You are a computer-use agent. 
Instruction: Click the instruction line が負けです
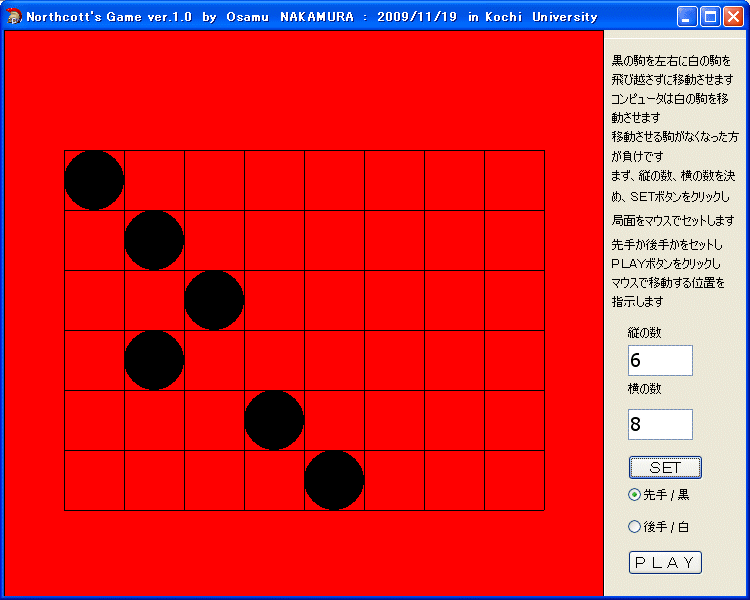click(x=638, y=156)
